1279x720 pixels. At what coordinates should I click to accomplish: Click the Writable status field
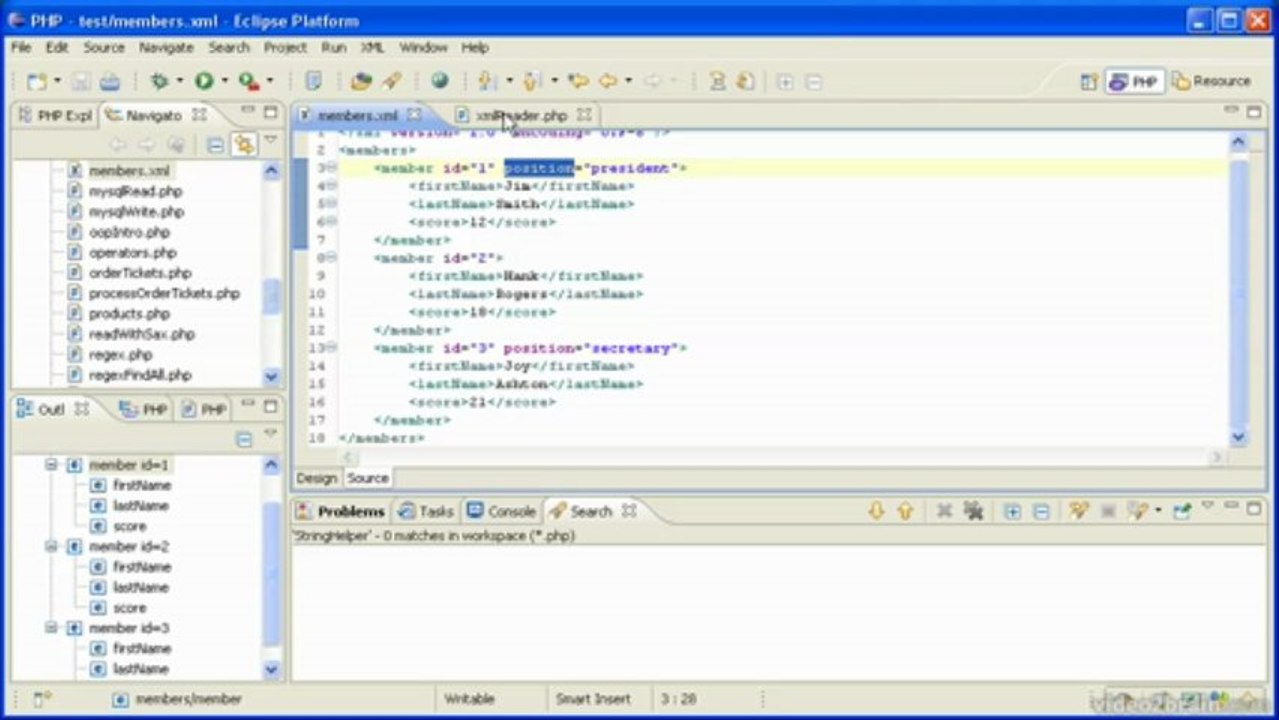tap(470, 699)
